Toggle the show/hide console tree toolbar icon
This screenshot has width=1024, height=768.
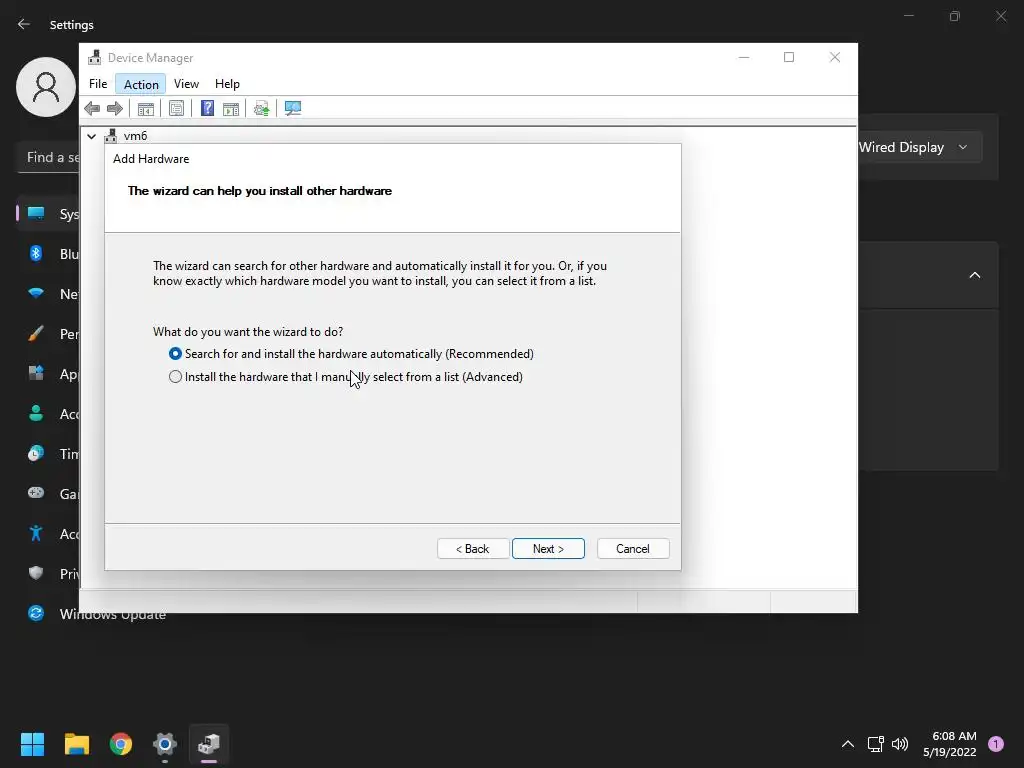tap(146, 108)
